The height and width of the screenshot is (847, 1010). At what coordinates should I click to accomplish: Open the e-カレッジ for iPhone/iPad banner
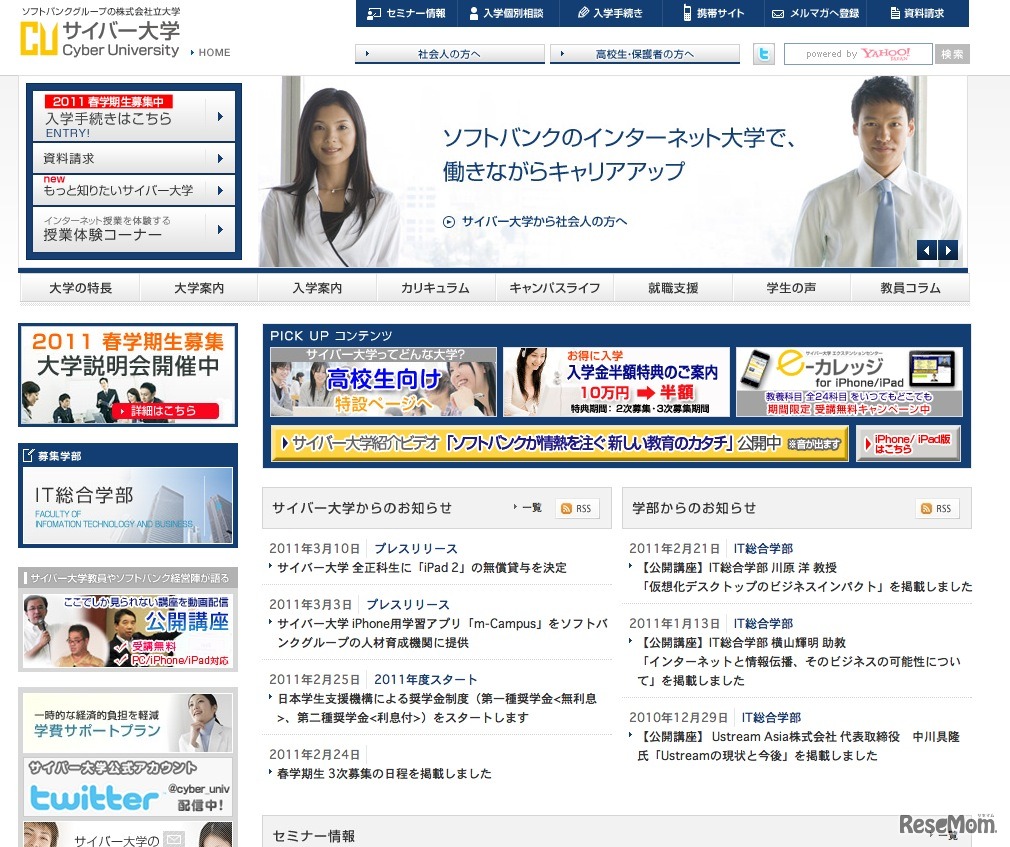[x=849, y=382]
